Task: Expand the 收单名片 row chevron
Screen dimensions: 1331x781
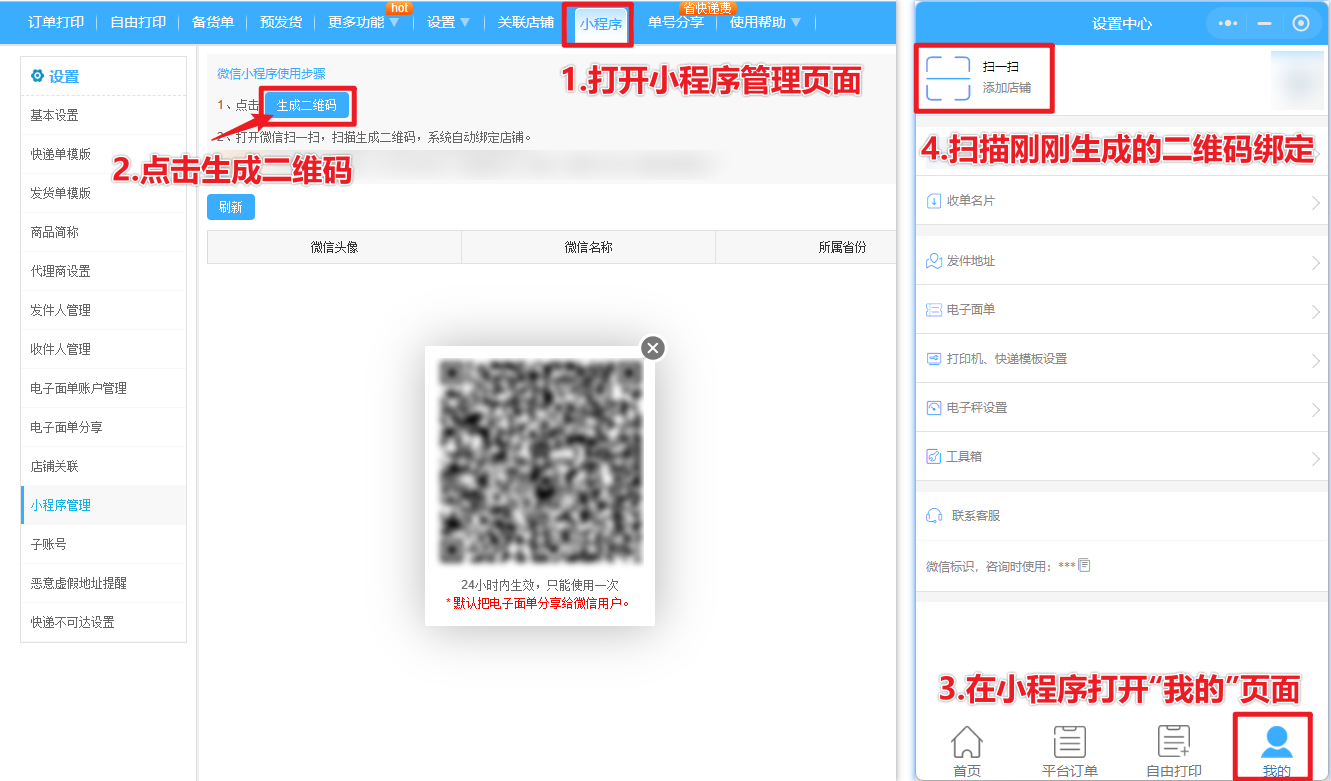Action: [x=1315, y=203]
